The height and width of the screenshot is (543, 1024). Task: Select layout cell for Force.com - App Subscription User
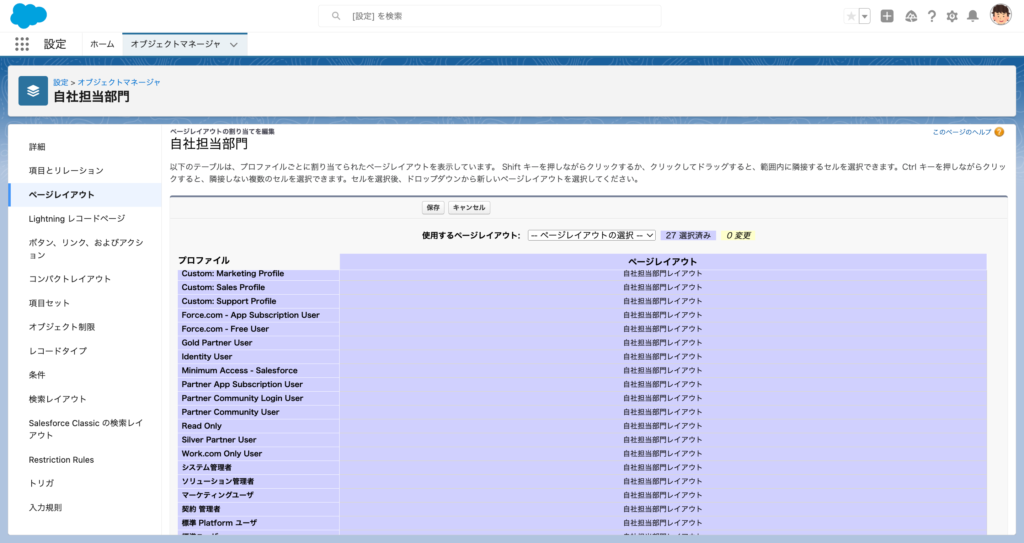662,315
